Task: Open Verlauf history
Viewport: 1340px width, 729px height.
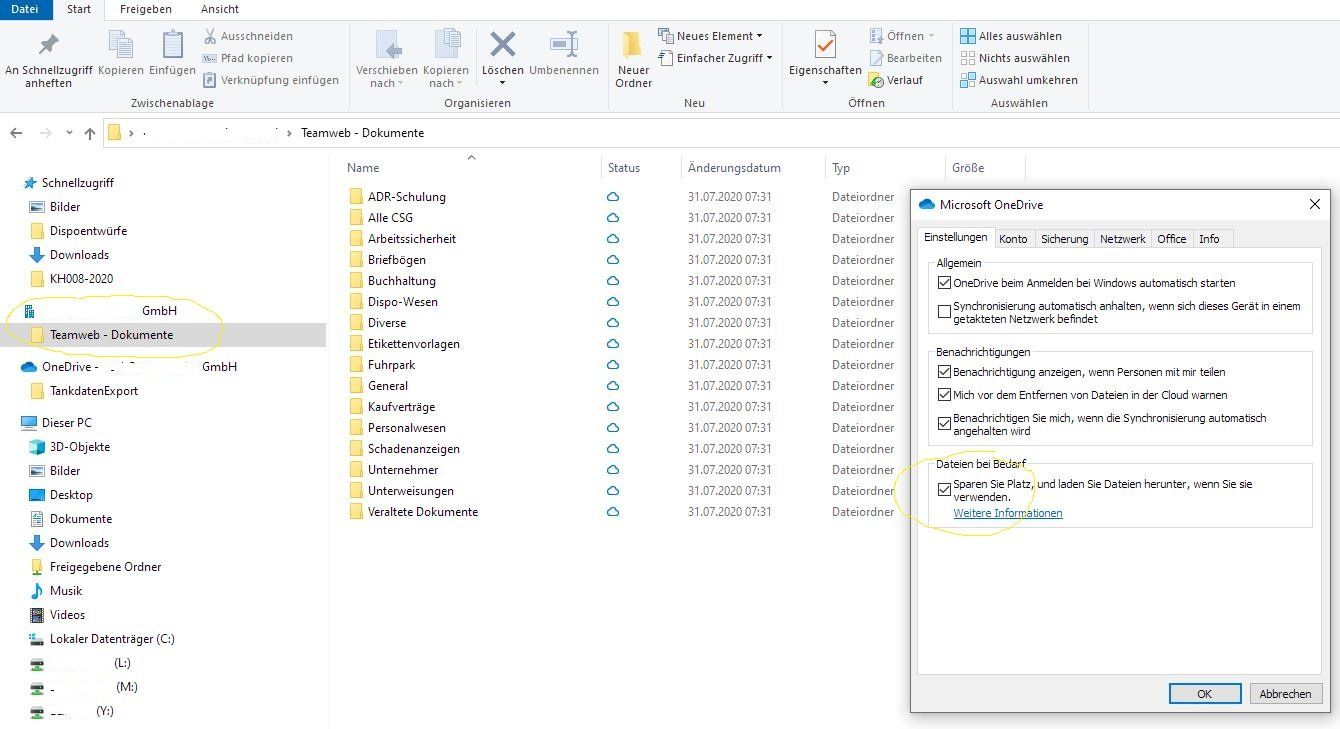Action: (896, 80)
